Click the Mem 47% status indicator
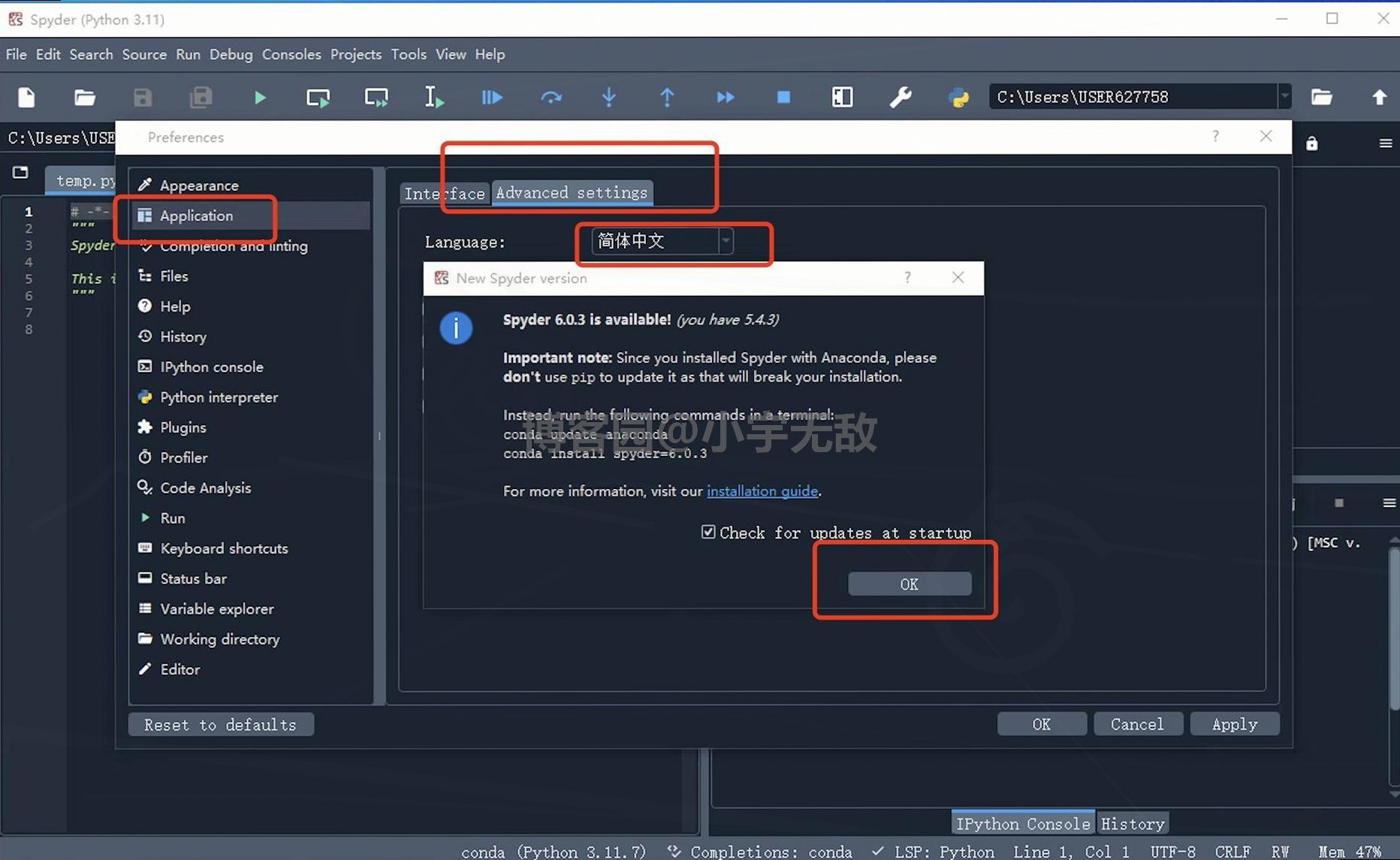The height and width of the screenshot is (860, 1400). point(1350,852)
